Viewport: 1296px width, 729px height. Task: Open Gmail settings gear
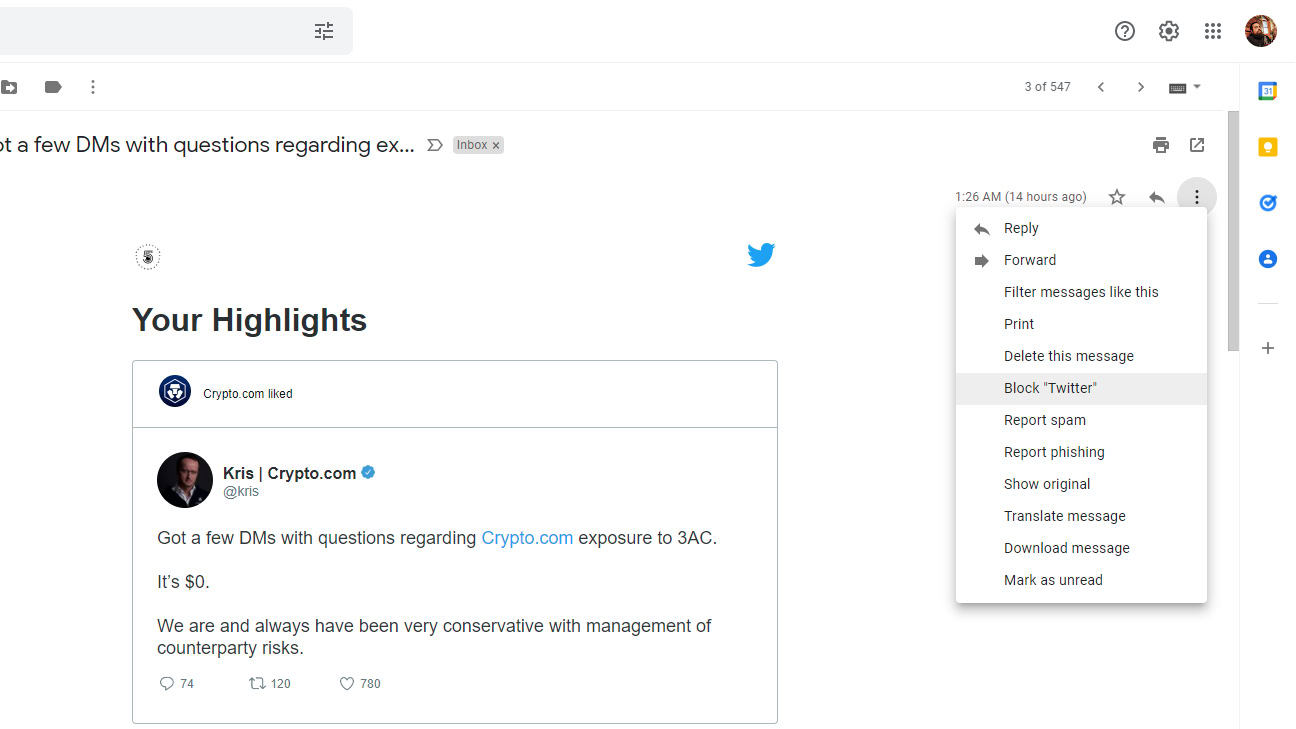coord(1168,31)
